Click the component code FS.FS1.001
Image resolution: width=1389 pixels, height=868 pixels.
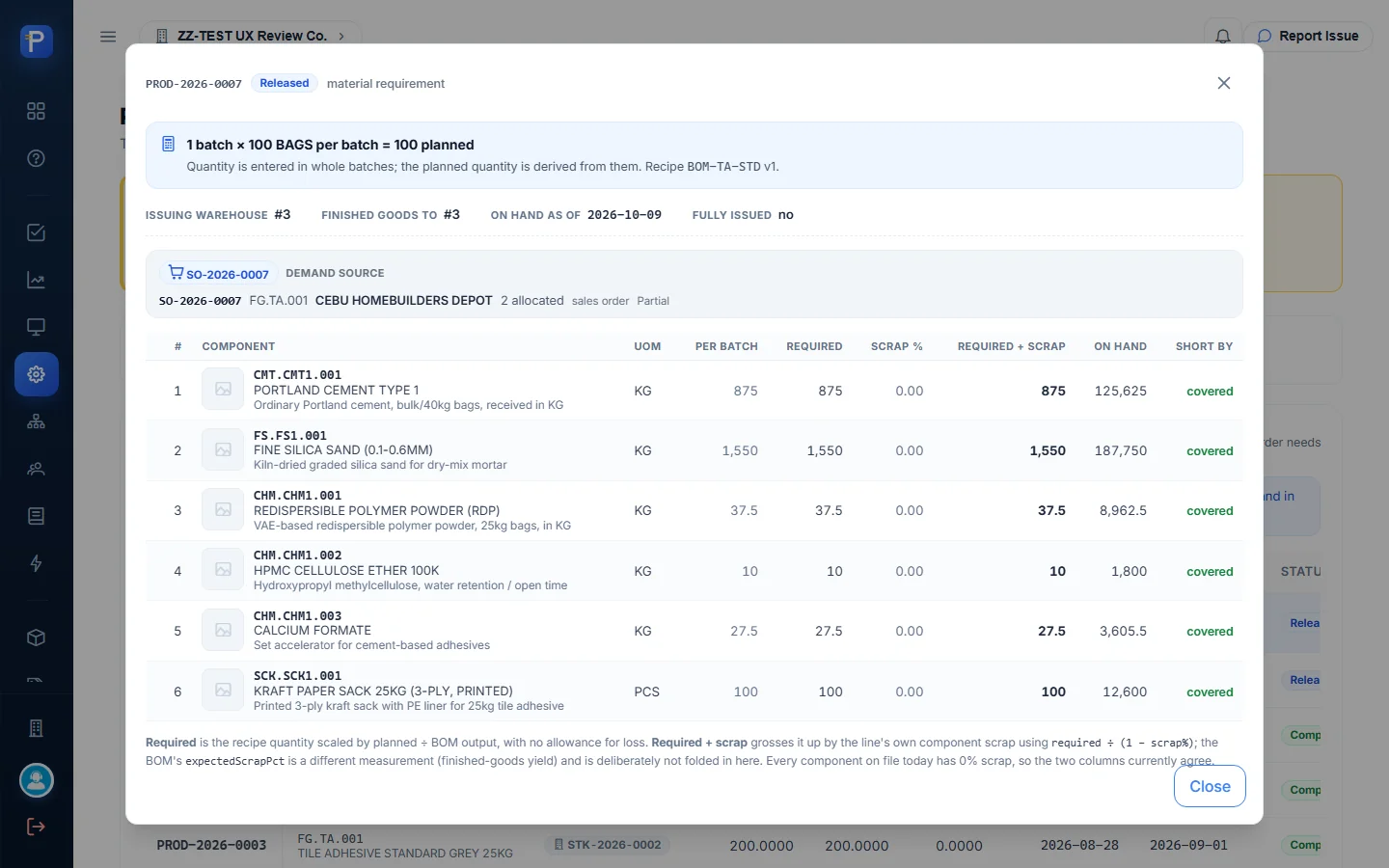click(x=290, y=436)
